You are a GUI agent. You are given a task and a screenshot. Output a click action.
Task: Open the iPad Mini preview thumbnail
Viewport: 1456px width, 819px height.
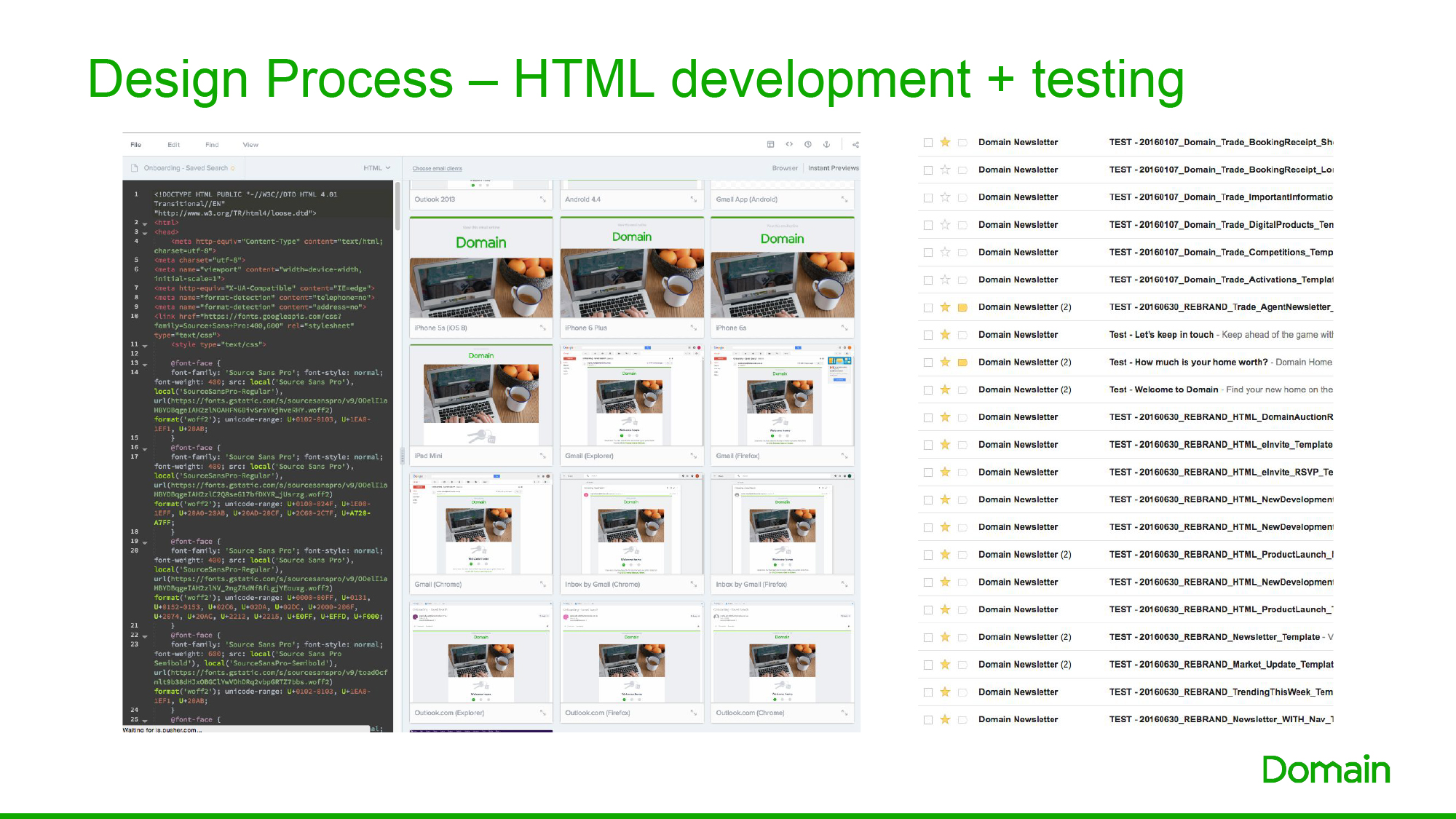[x=481, y=395]
